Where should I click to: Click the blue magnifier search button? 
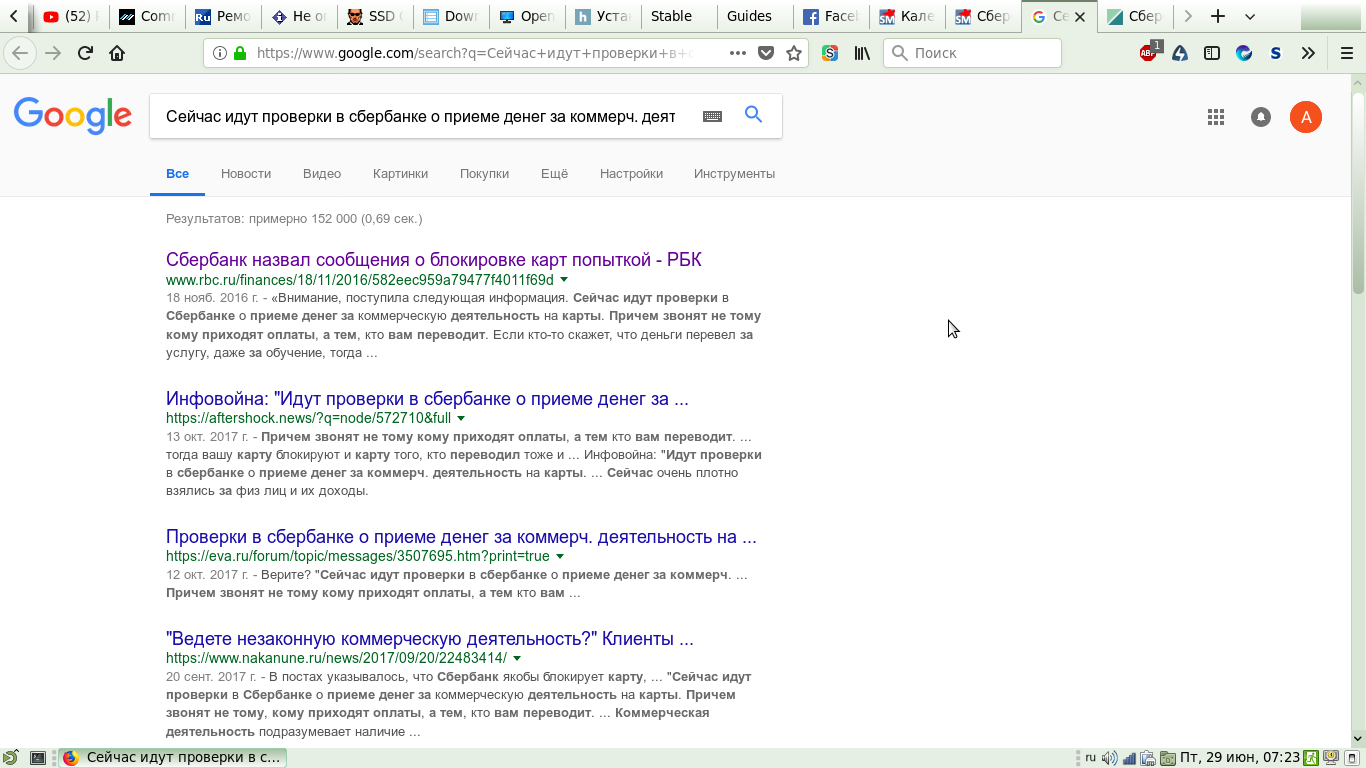click(754, 115)
